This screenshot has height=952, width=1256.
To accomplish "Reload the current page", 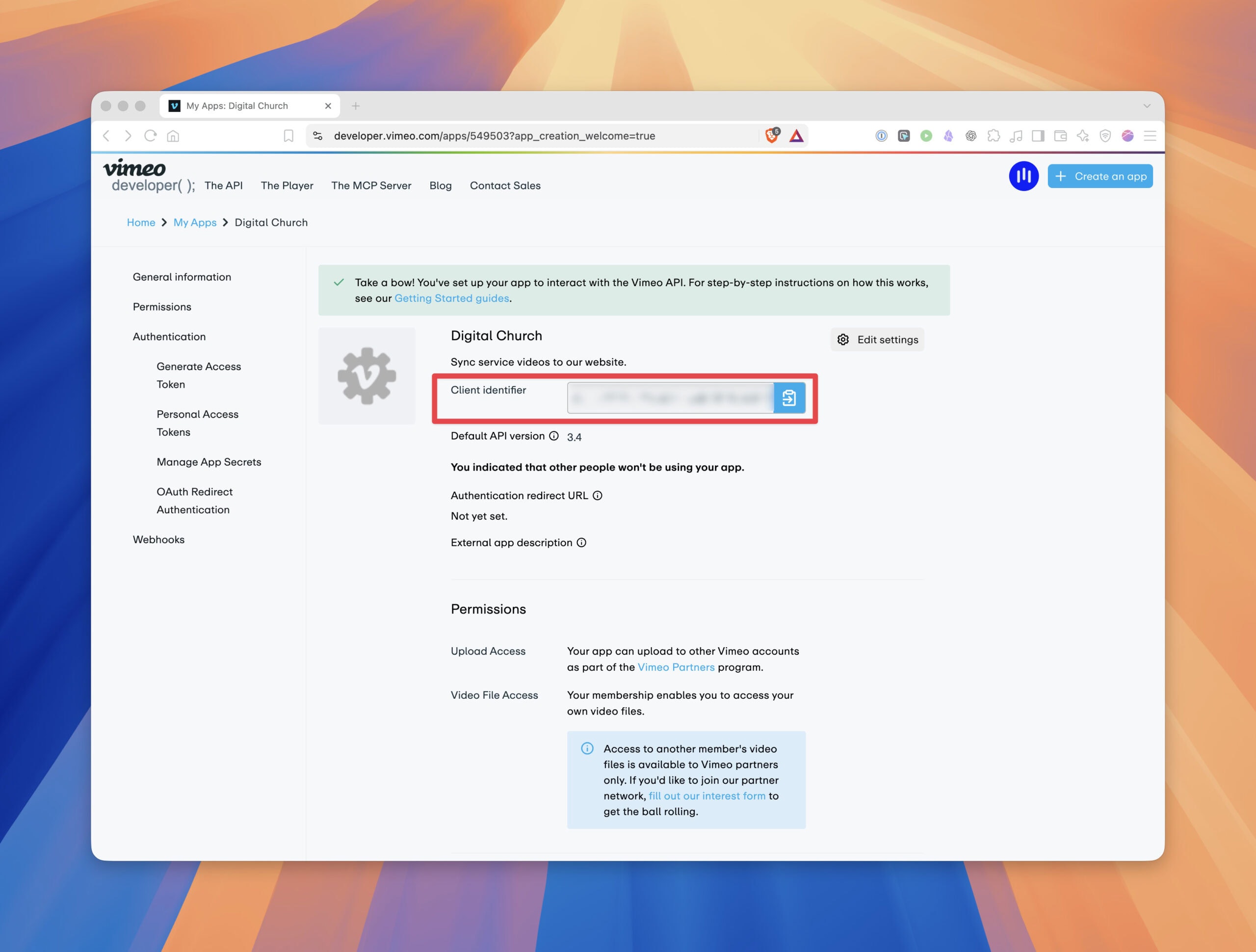I will (x=151, y=136).
